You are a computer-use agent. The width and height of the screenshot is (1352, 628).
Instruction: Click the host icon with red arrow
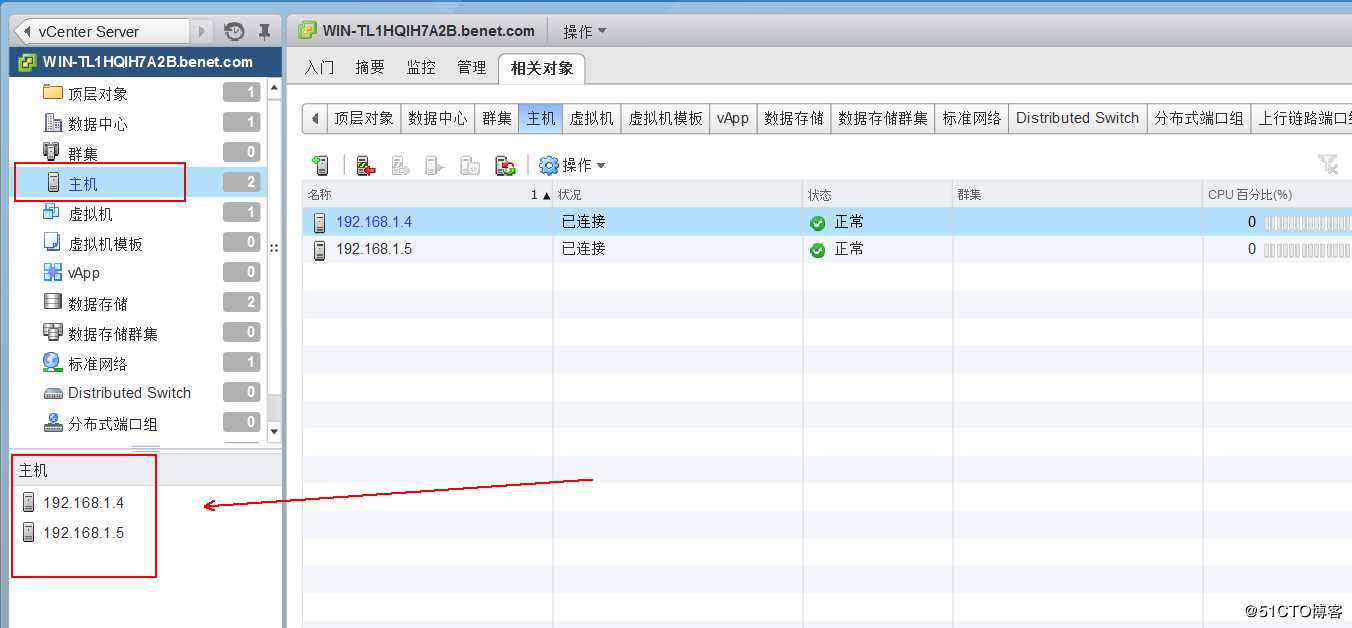(x=365, y=165)
